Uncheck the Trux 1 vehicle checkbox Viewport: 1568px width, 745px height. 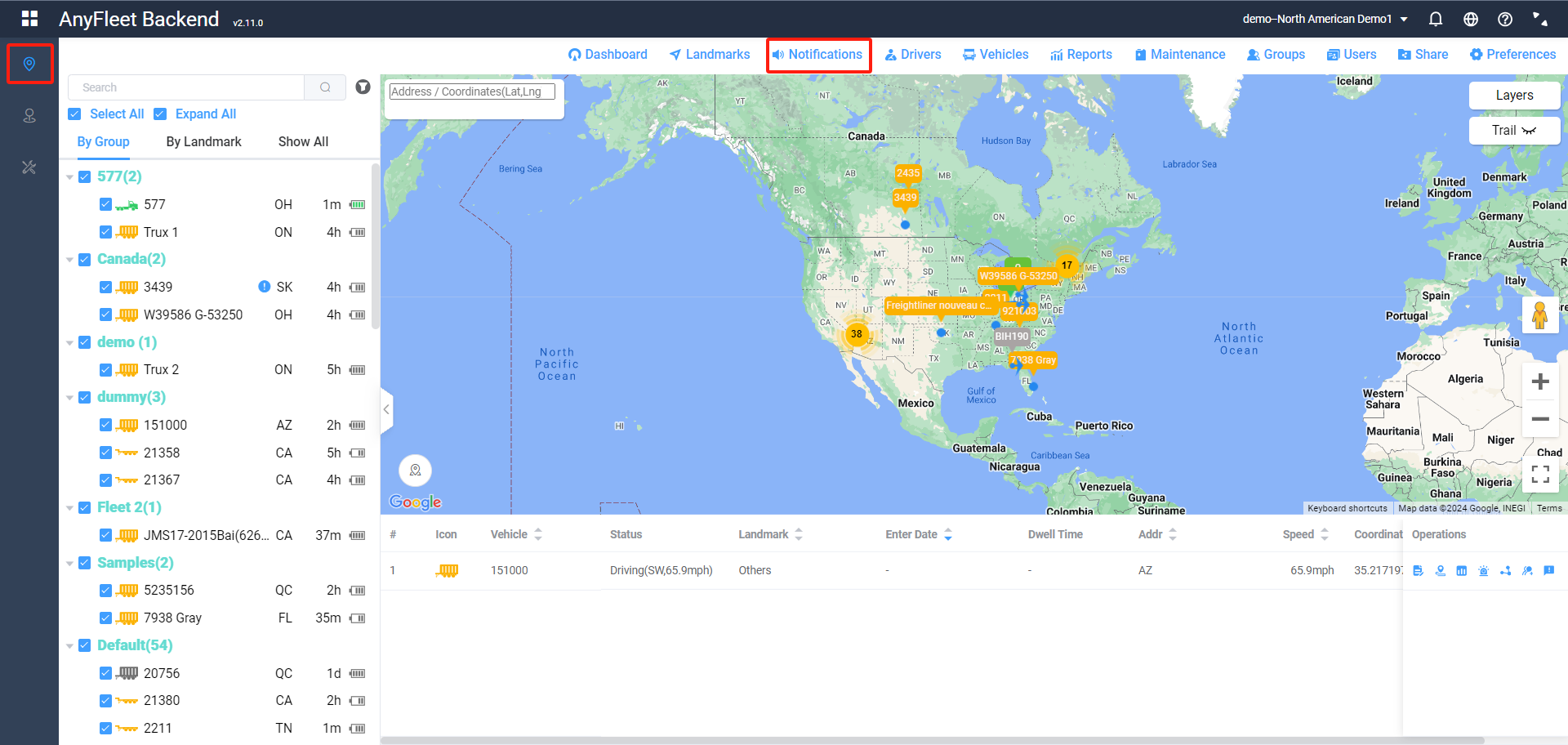point(105,232)
